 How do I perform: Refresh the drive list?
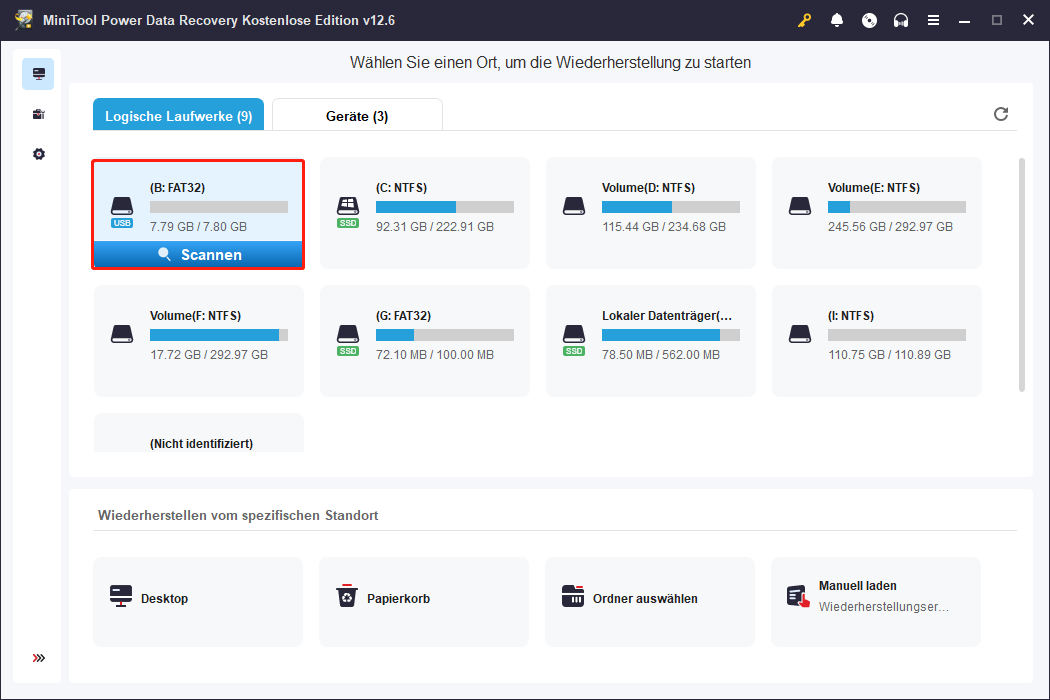tap(1001, 114)
